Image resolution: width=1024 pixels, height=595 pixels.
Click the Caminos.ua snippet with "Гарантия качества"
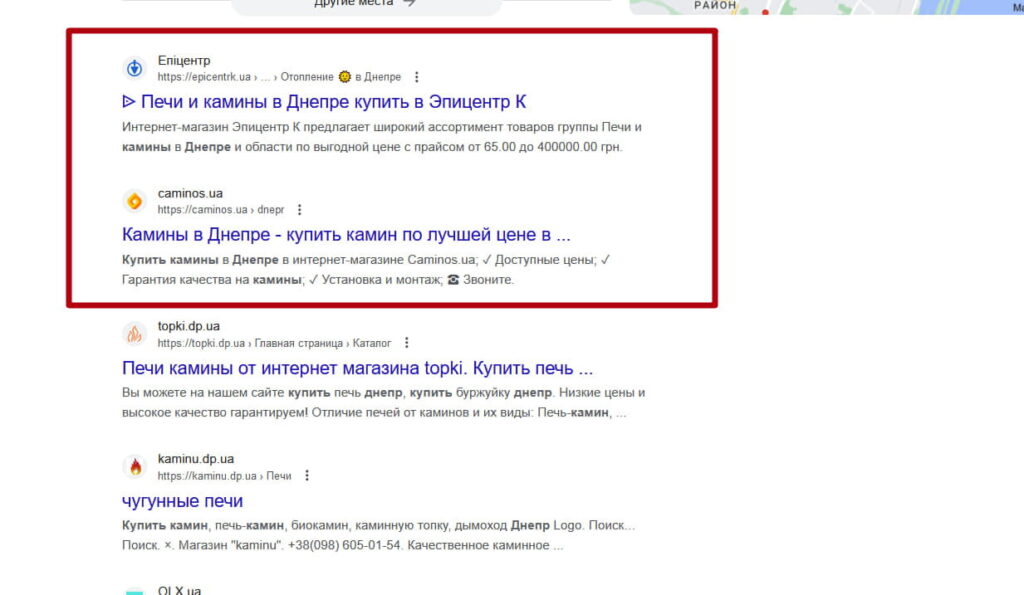(366, 270)
